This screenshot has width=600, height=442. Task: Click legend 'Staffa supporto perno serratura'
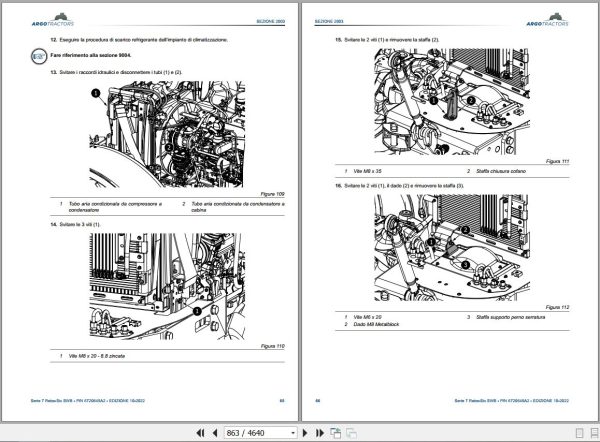click(x=510, y=317)
